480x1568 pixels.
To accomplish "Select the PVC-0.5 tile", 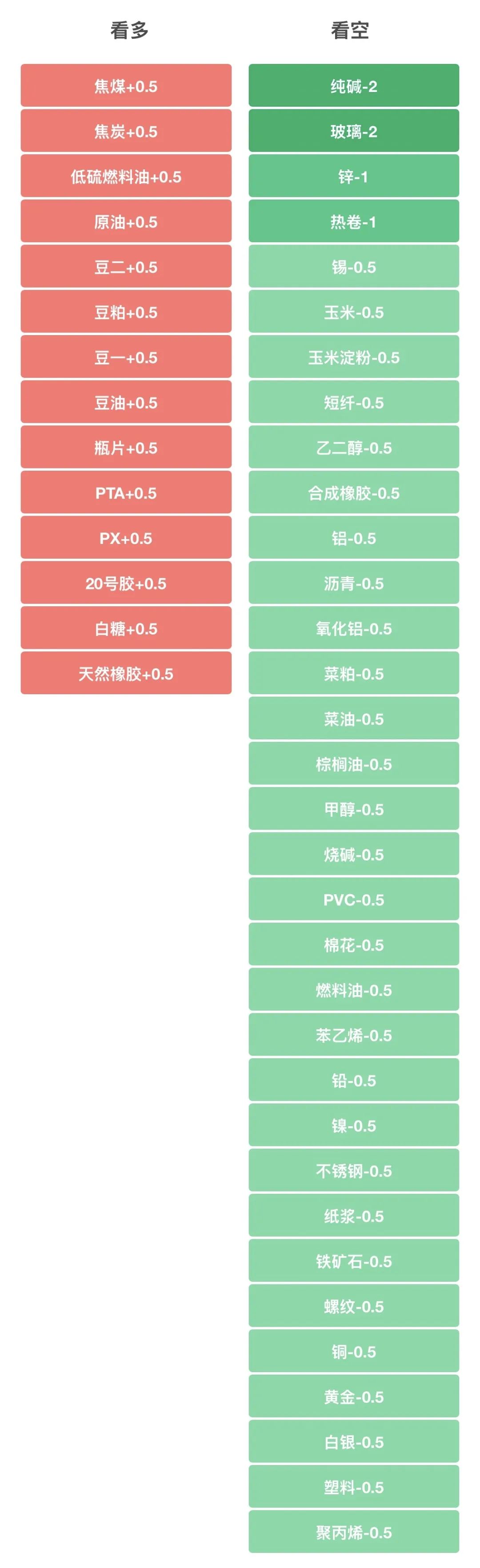I will tap(353, 899).
